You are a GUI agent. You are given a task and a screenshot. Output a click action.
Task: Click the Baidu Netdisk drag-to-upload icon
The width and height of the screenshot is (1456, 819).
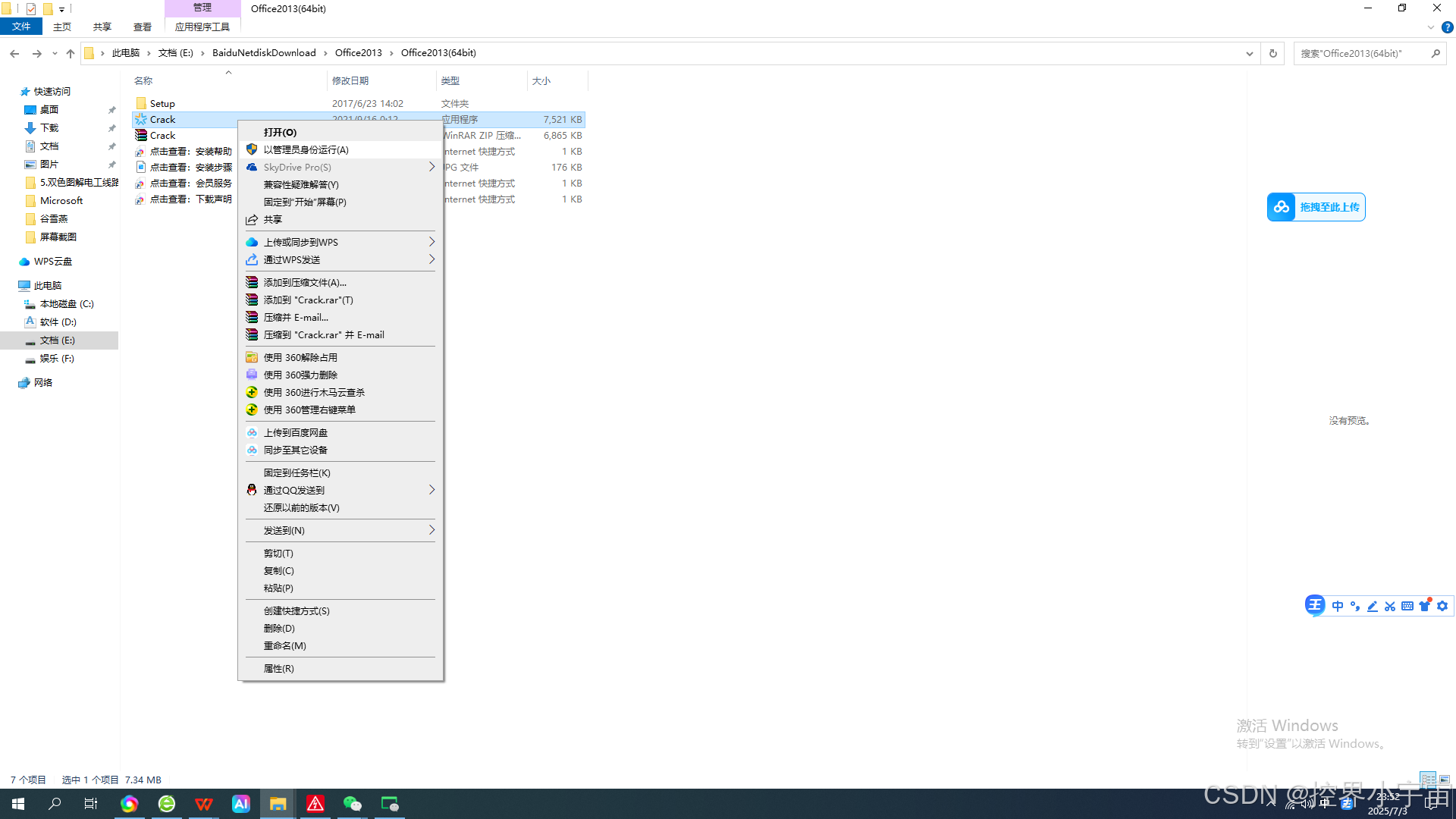[x=1282, y=207]
